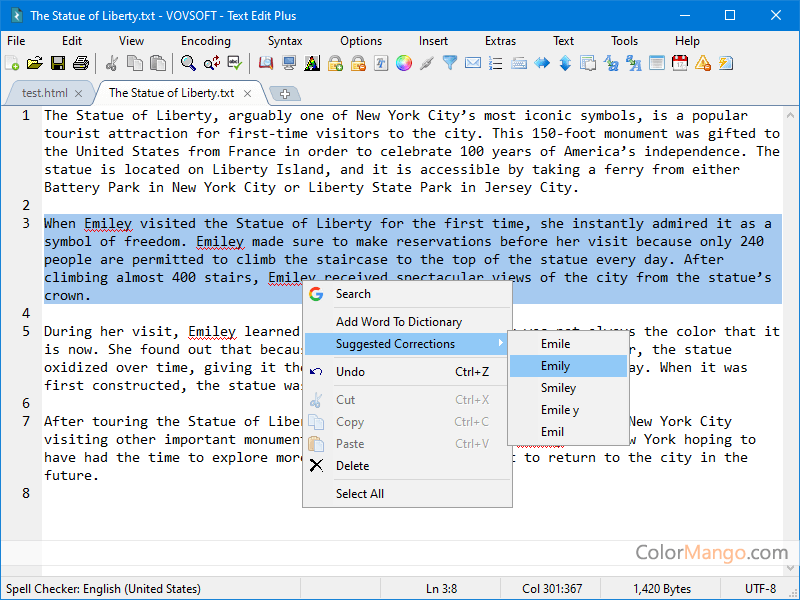Image resolution: width=800 pixels, height=600 pixels.
Task: Click the envelope email toolbar icon
Action: [x=473, y=63]
